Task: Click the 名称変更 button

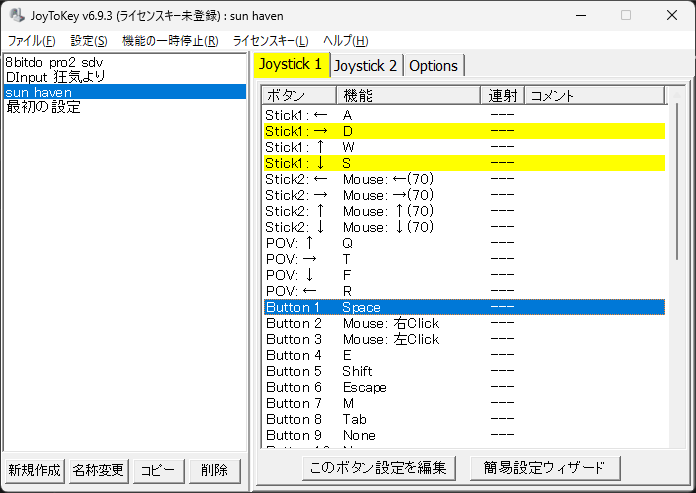Action: 98,470
